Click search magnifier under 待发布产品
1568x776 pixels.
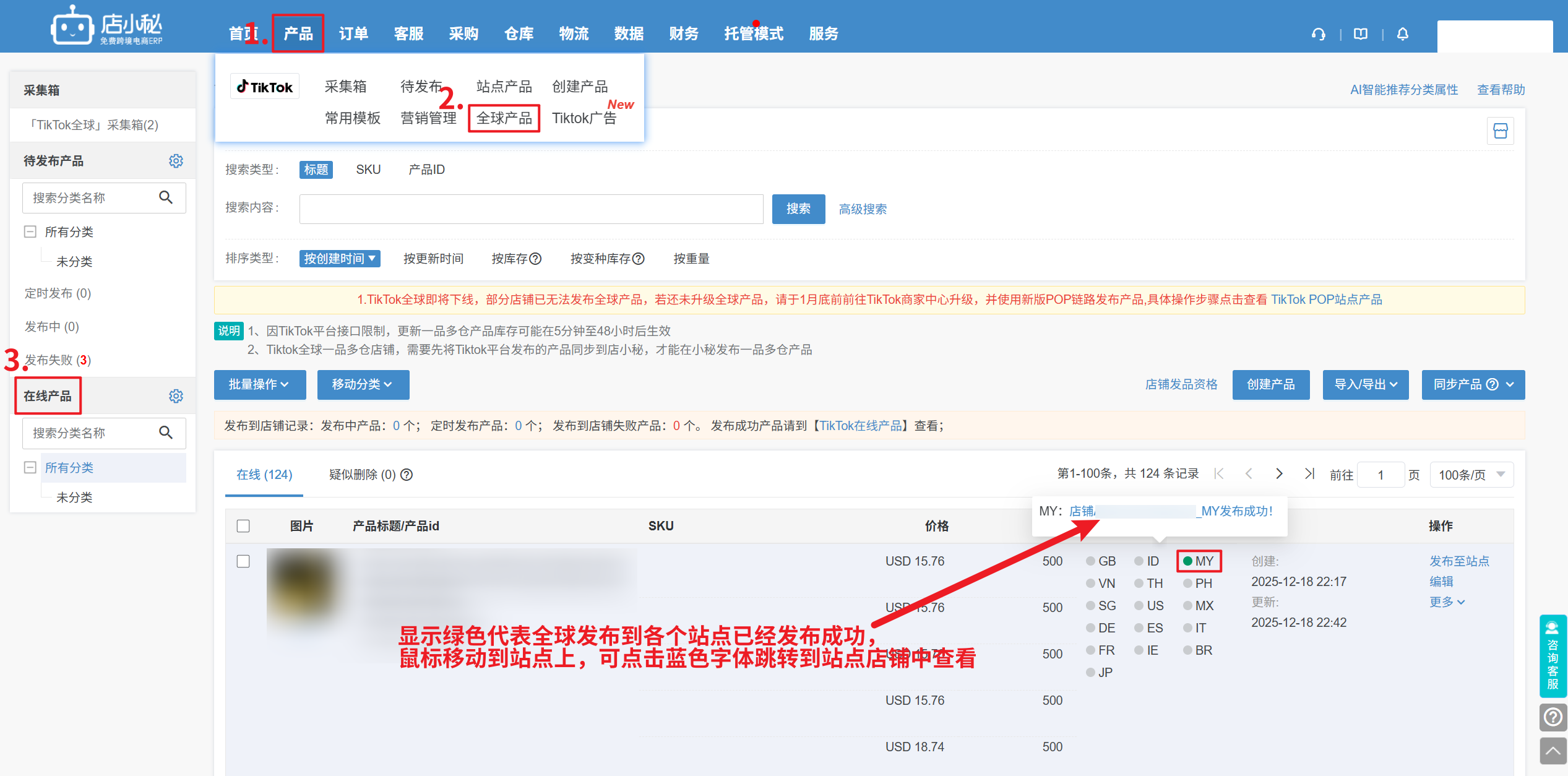tap(165, 197)
